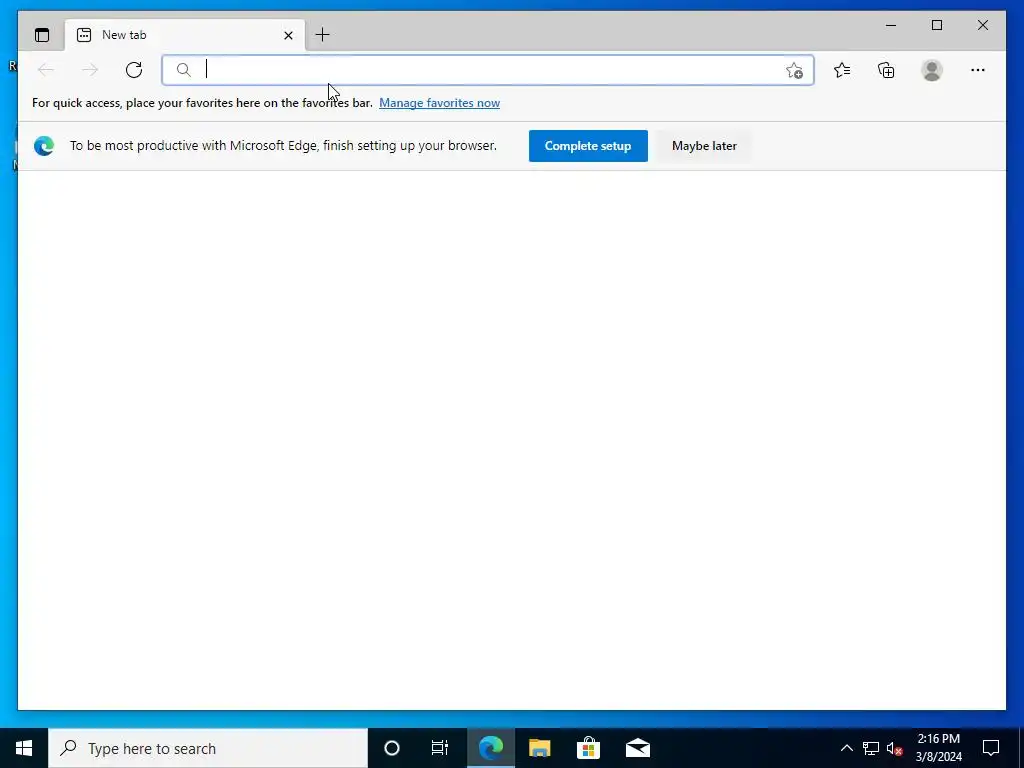Close the Edge window
The width and height of the screenshot is (1024, 768).
pos(982,25)
